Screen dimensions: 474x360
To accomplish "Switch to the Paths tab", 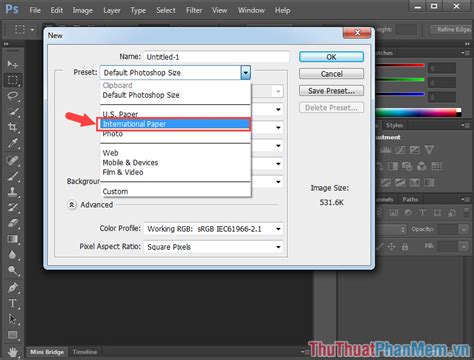I will click(410, 200).
